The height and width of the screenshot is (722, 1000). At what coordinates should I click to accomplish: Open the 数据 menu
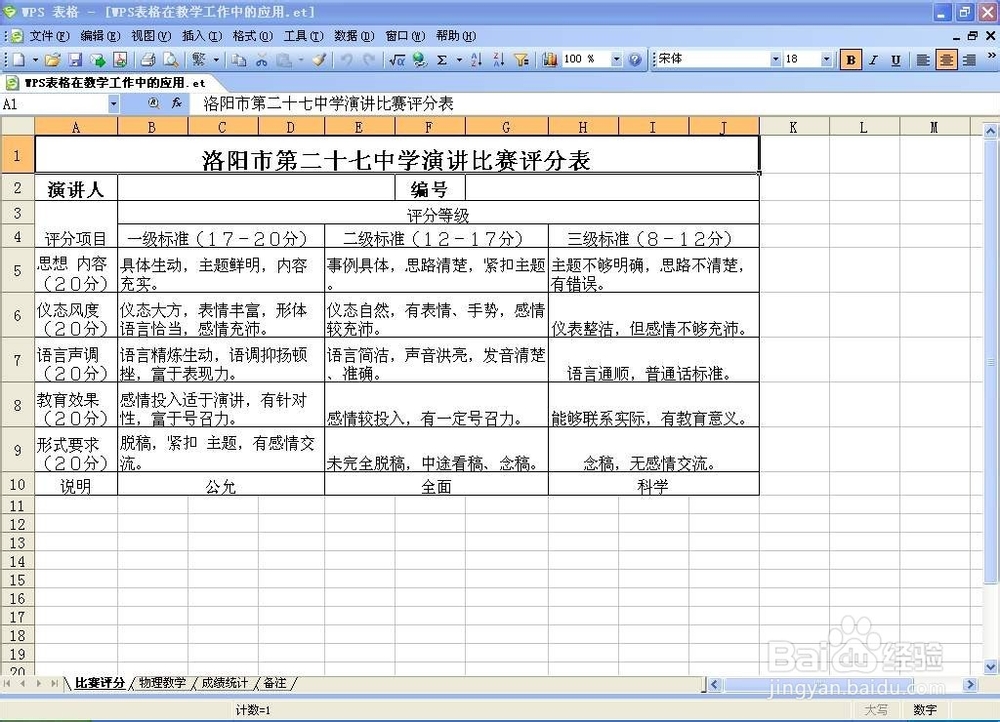(352, 36)
